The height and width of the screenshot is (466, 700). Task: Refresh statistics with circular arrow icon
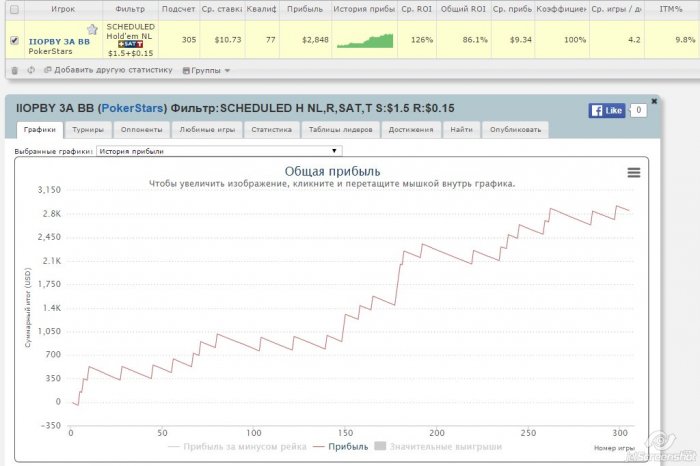tap(31, 70)
